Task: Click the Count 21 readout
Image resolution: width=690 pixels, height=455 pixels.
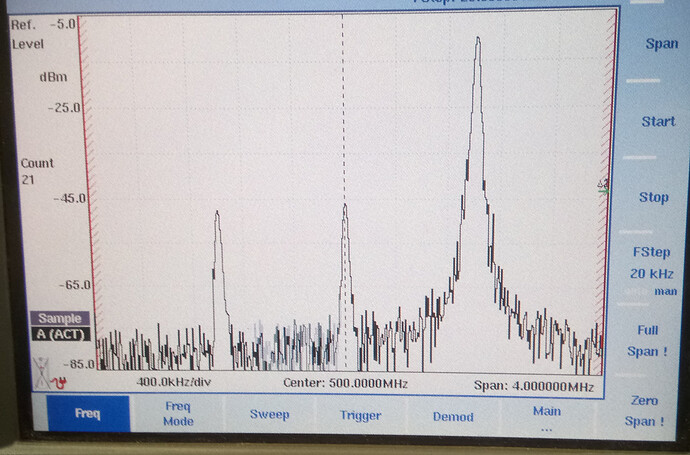Action: coord(37,171)
